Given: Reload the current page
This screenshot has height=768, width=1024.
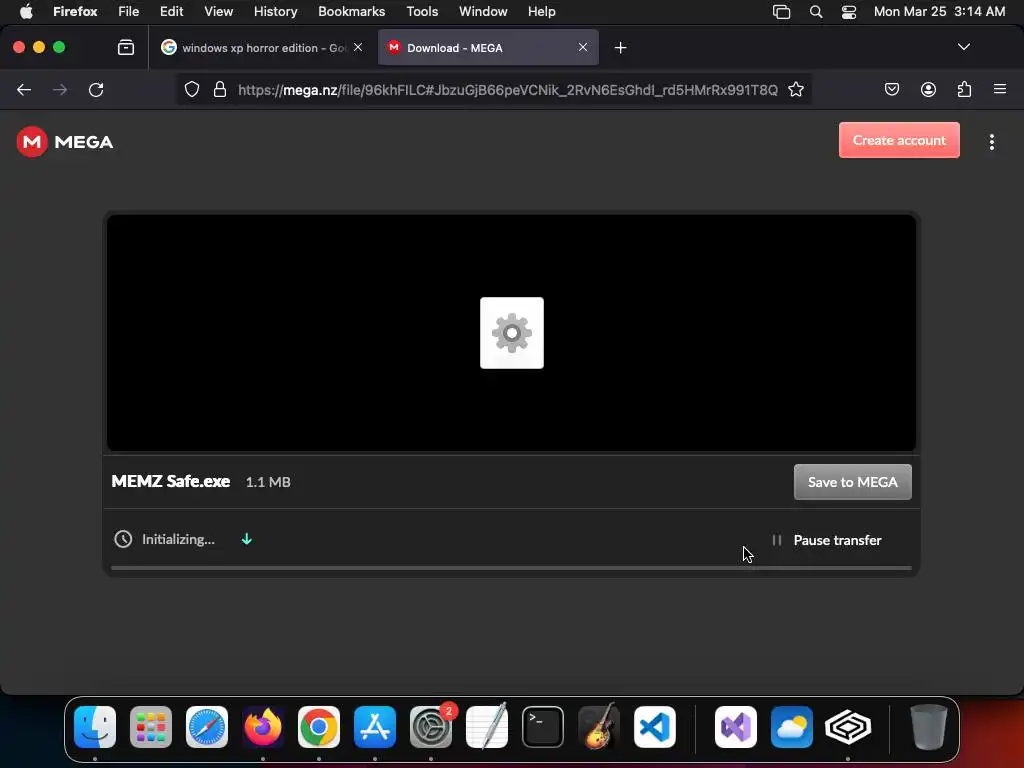Looking at the screenshot, I should tap(96, 89).
